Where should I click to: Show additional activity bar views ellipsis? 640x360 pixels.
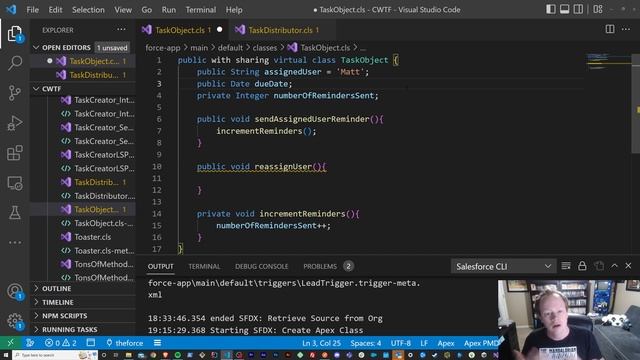15,242
